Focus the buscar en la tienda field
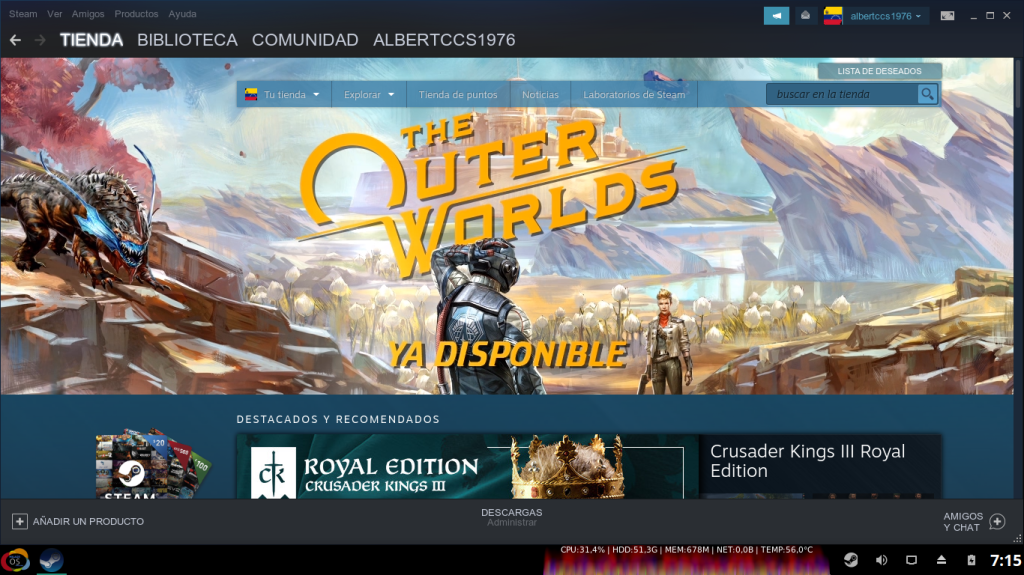 click(x=842, y=94)
